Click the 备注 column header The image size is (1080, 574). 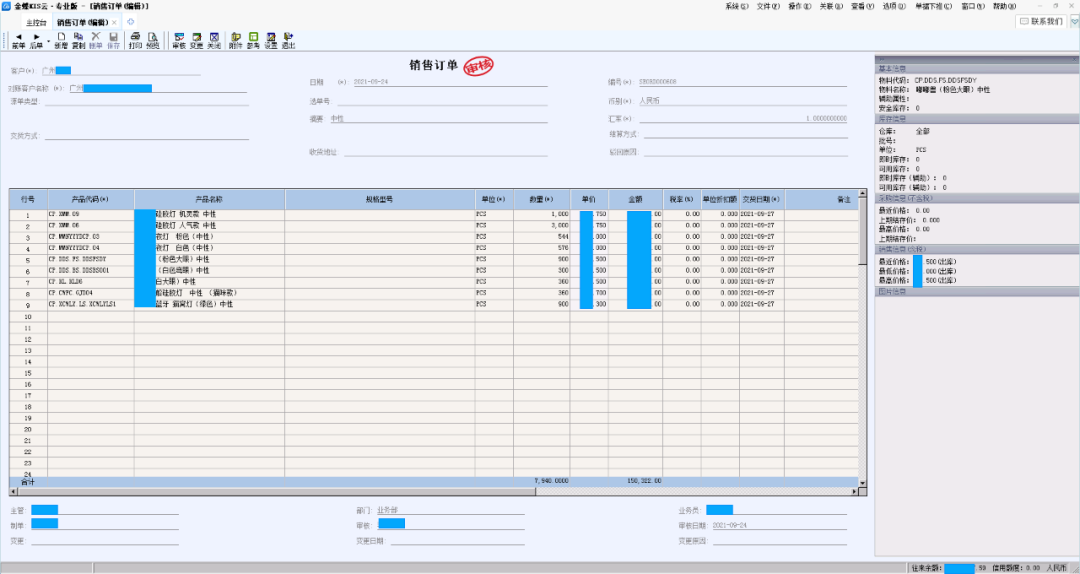tap(822, 199)
